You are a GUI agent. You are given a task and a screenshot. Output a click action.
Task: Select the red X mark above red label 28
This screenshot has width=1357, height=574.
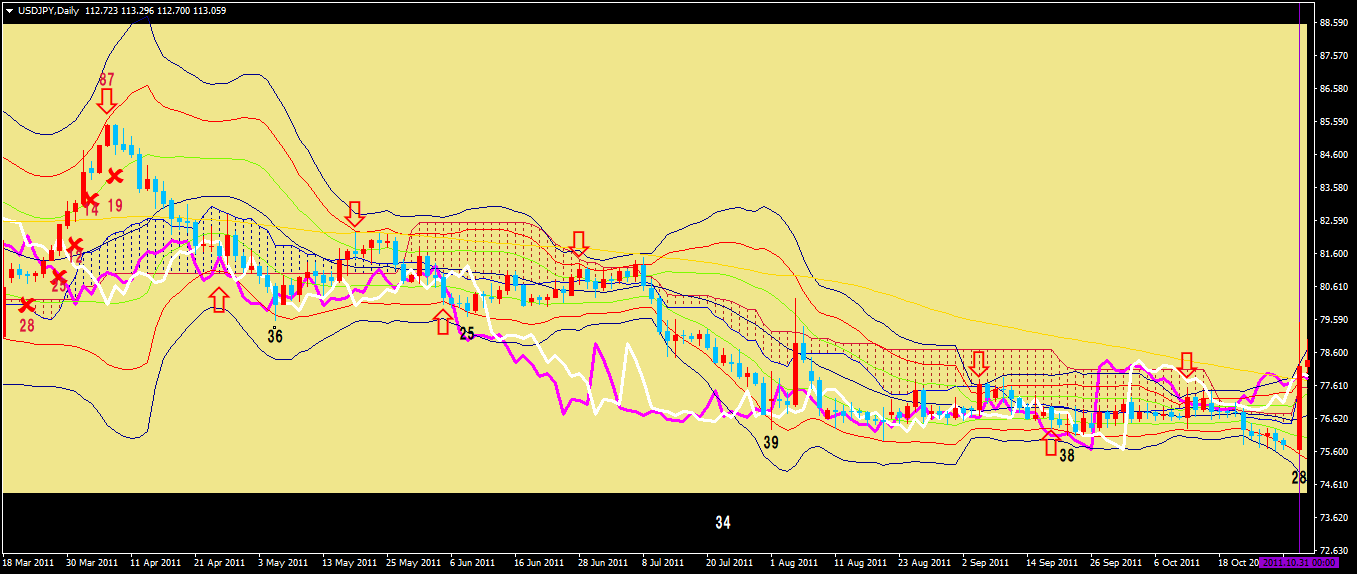[x=27, y=304]
